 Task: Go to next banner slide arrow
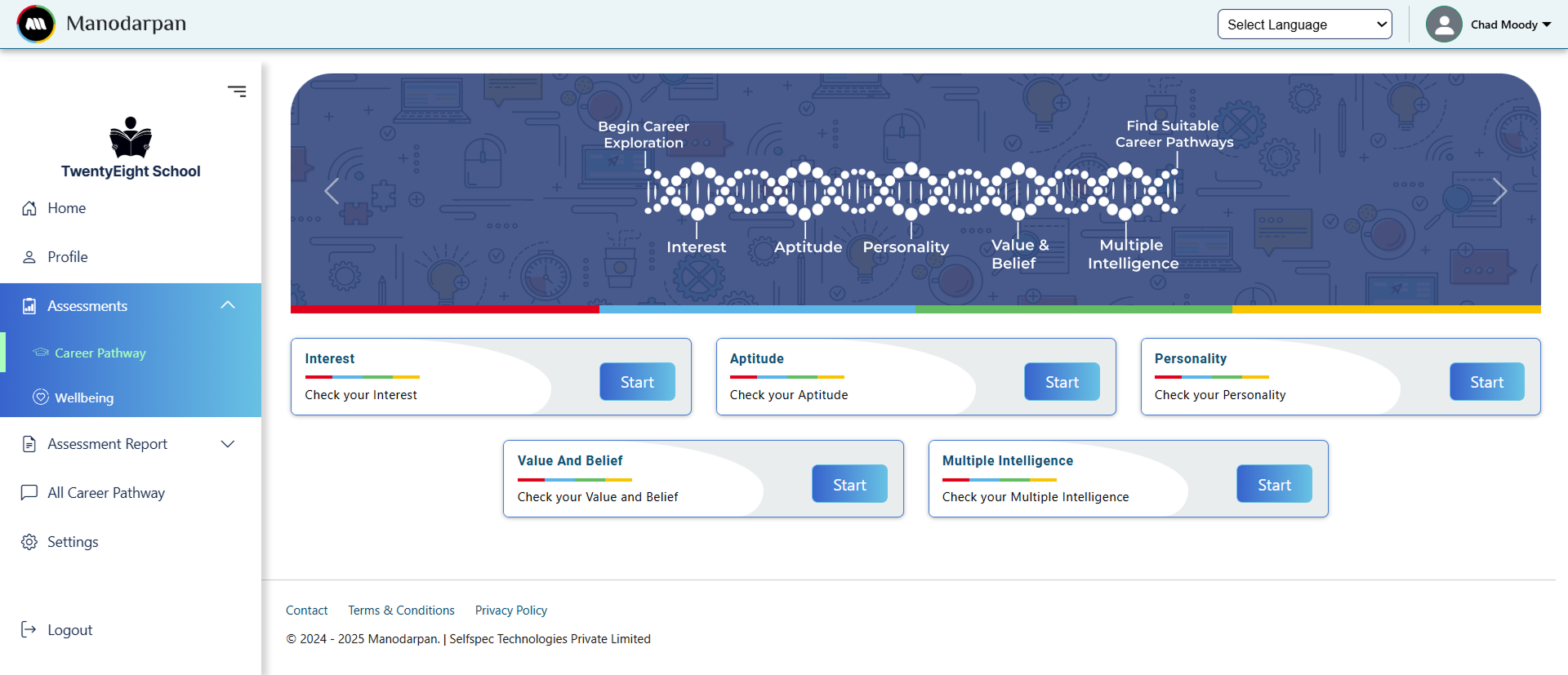pos(1499,191)
